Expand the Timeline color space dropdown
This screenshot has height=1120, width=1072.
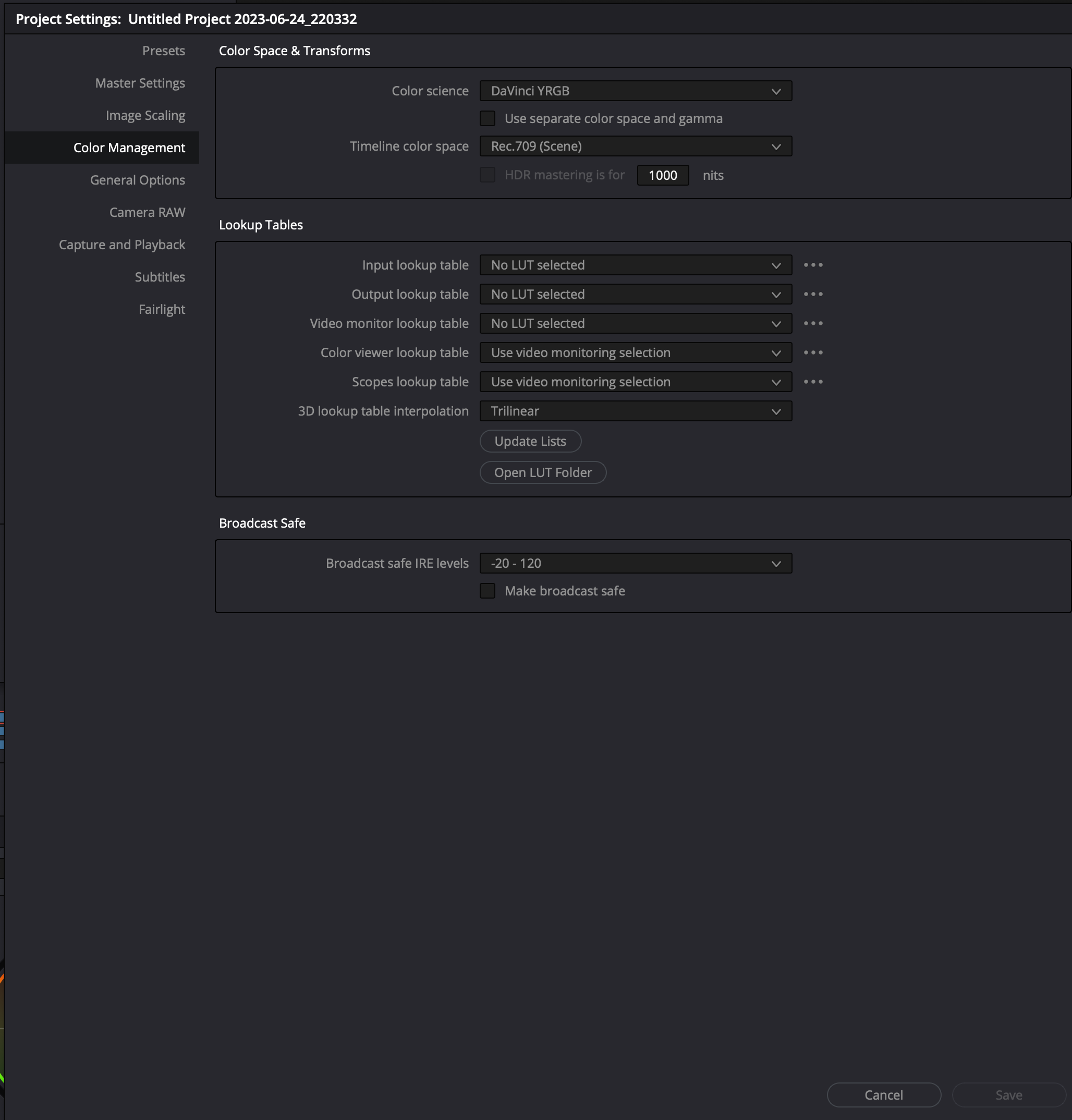tap(635, 146)
